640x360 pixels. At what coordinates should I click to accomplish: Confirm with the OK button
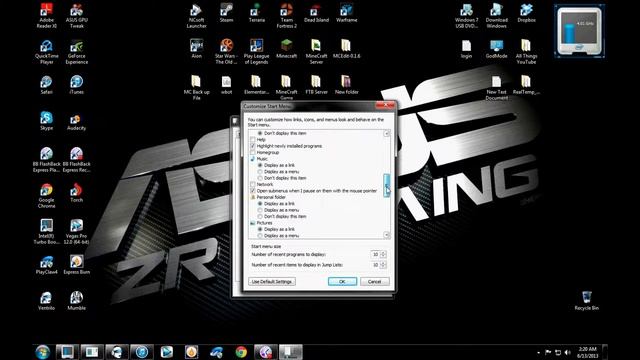pyautogui.click(x=342, y=282)
